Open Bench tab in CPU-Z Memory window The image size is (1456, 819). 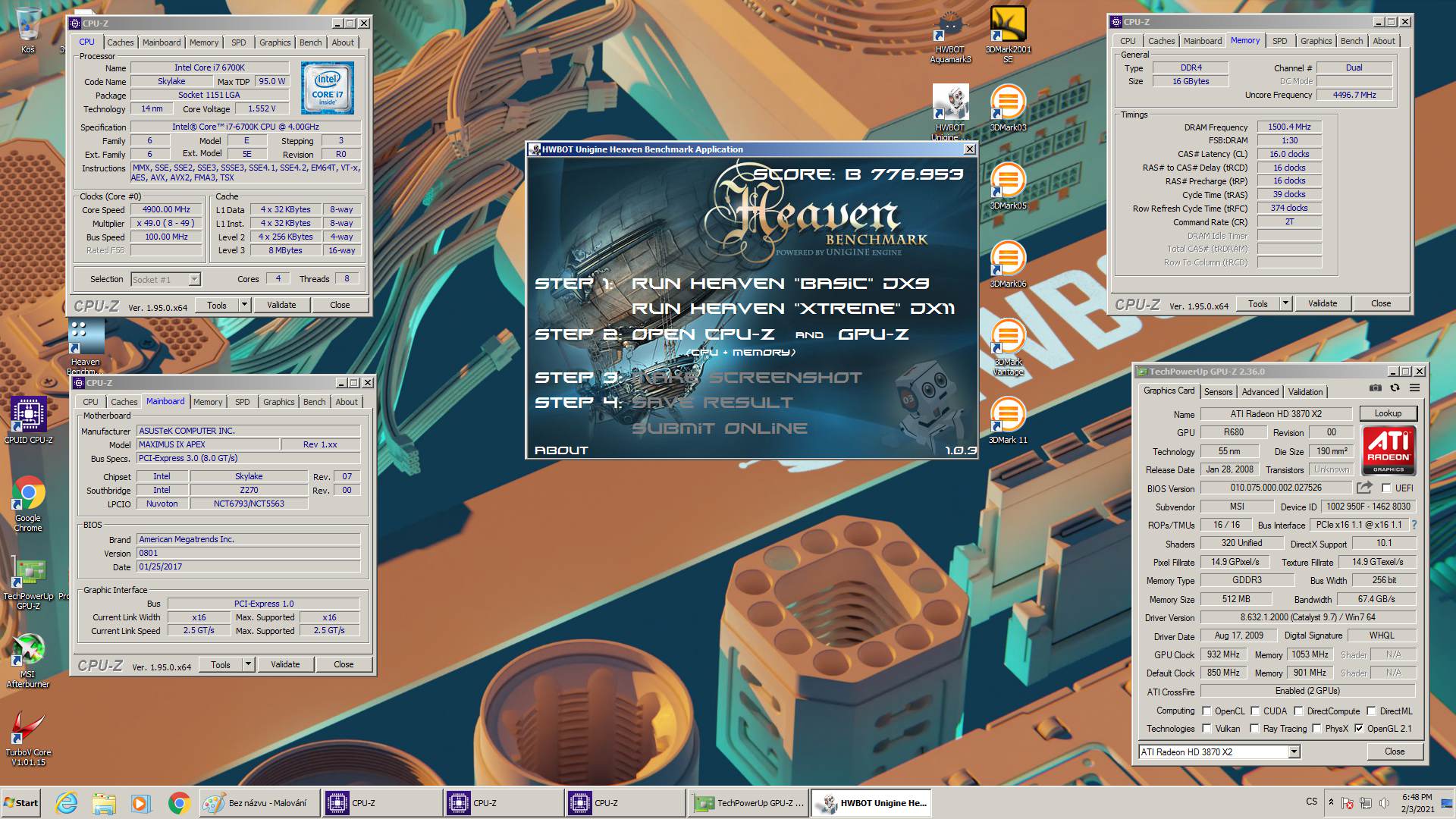tap(1351, 41)
